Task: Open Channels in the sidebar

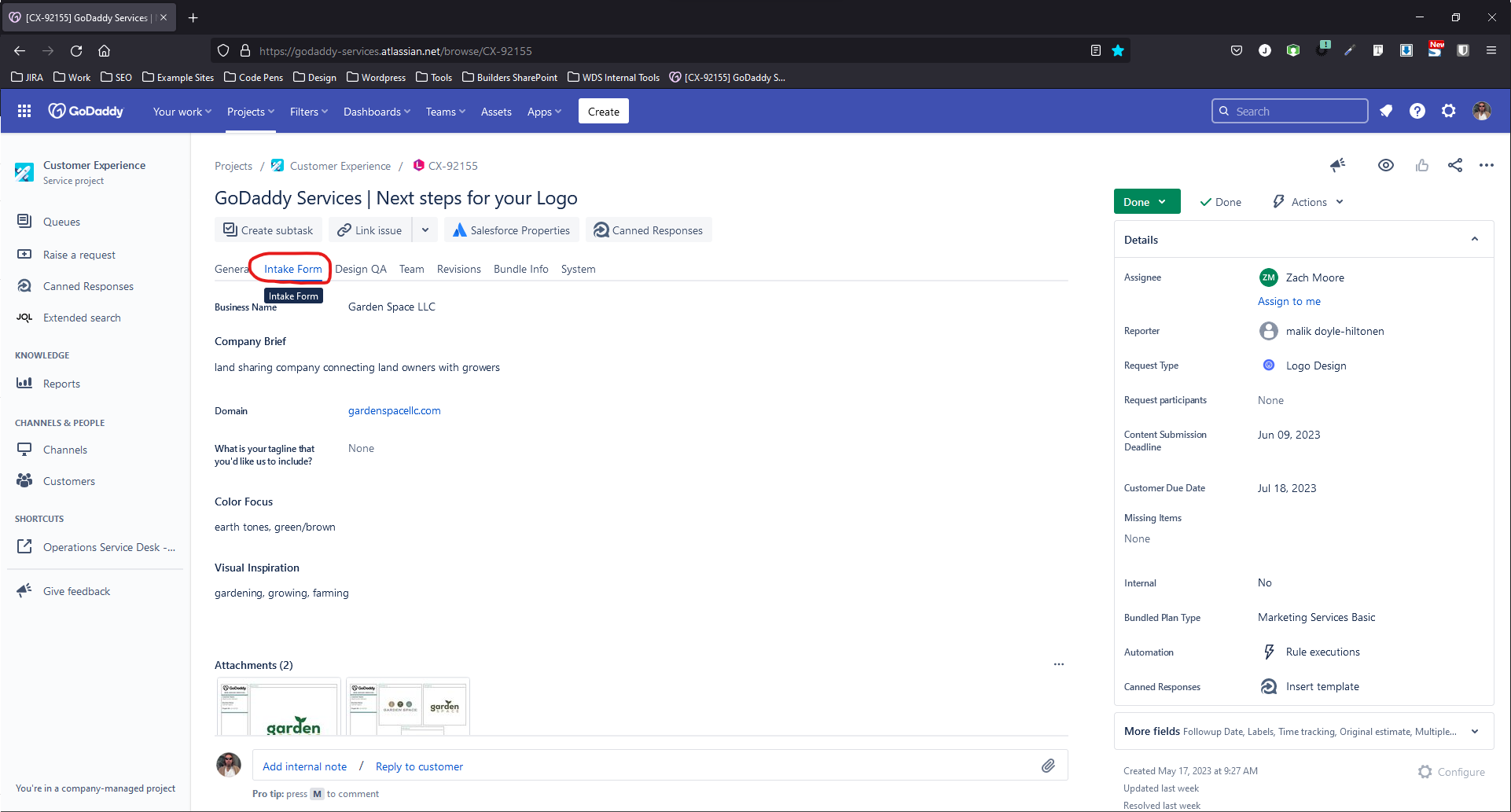Action: pos(64,450)
